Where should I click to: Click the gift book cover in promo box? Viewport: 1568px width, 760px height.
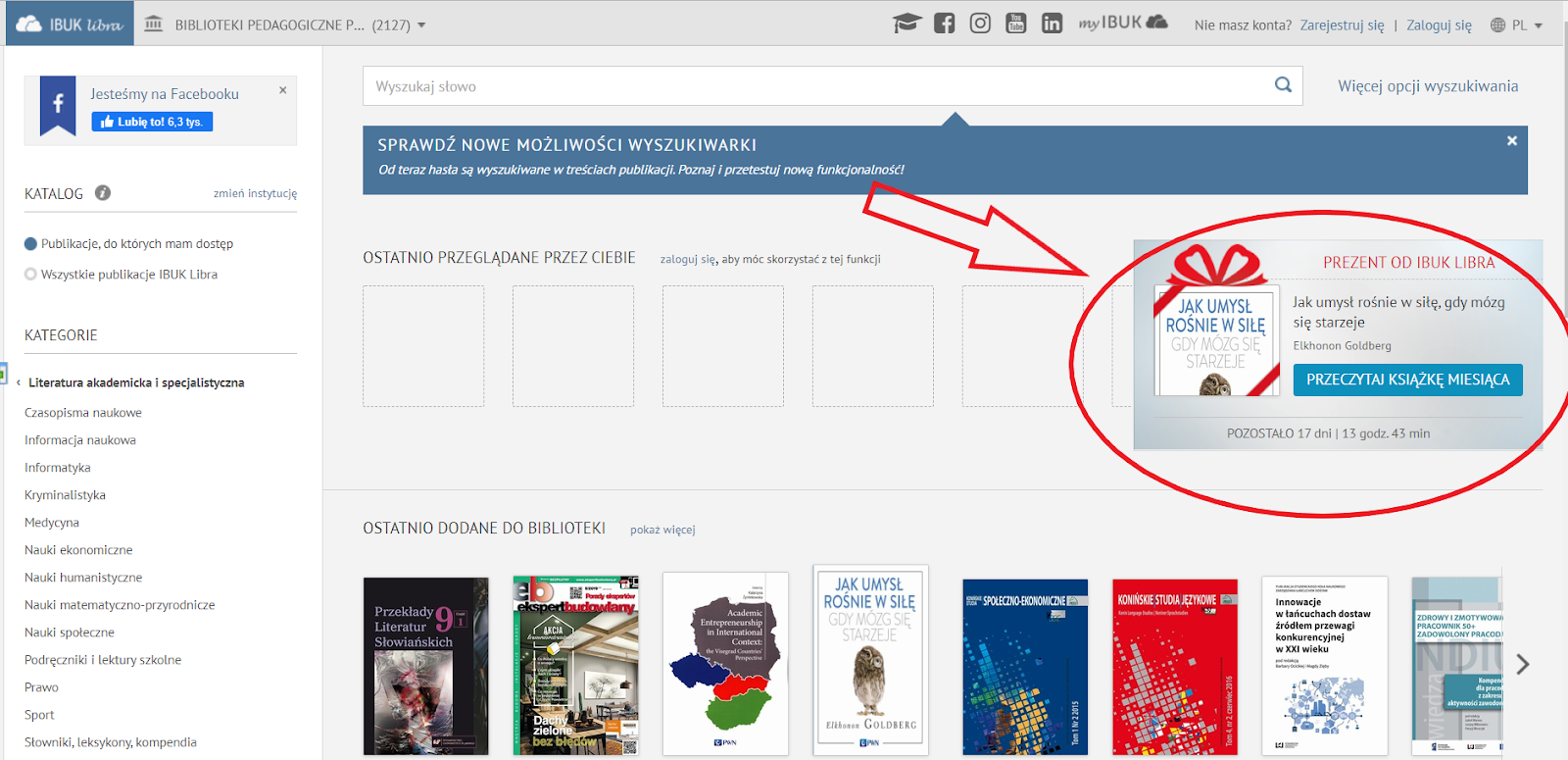pyautogui.click(x=1216, y=339)
